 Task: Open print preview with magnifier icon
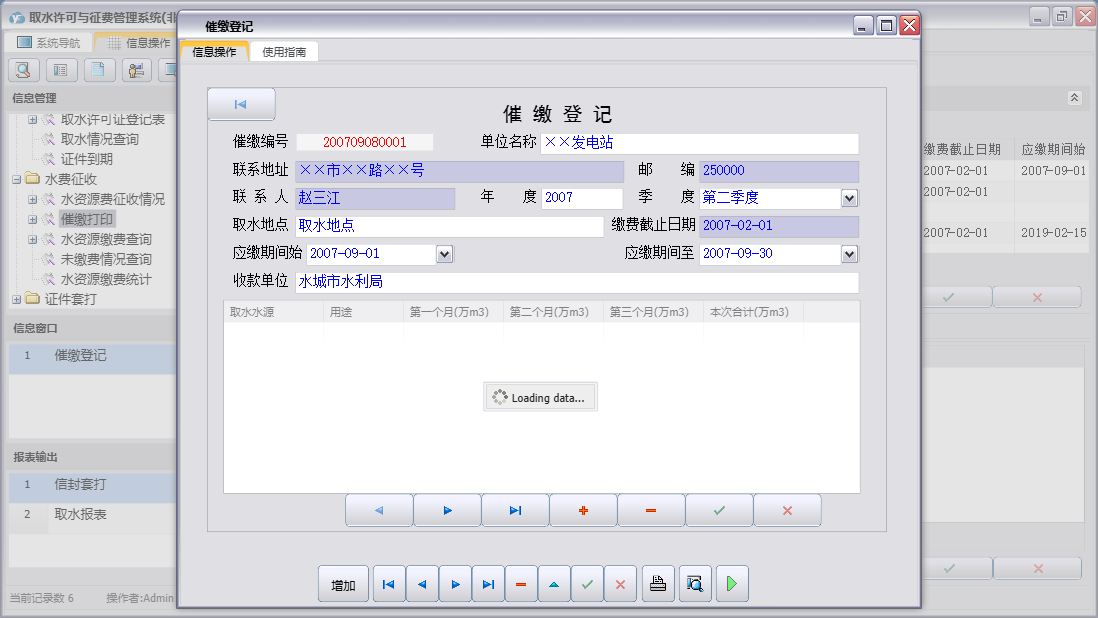click(x=695, y=584)
